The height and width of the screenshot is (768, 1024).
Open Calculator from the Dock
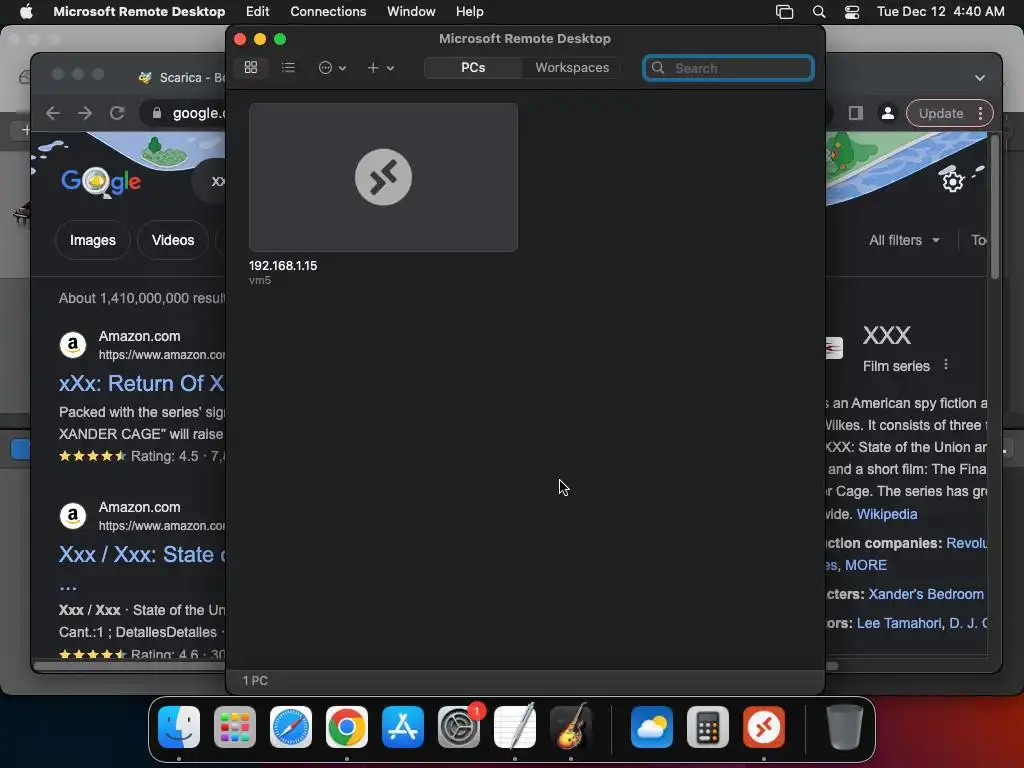(708, 727)
